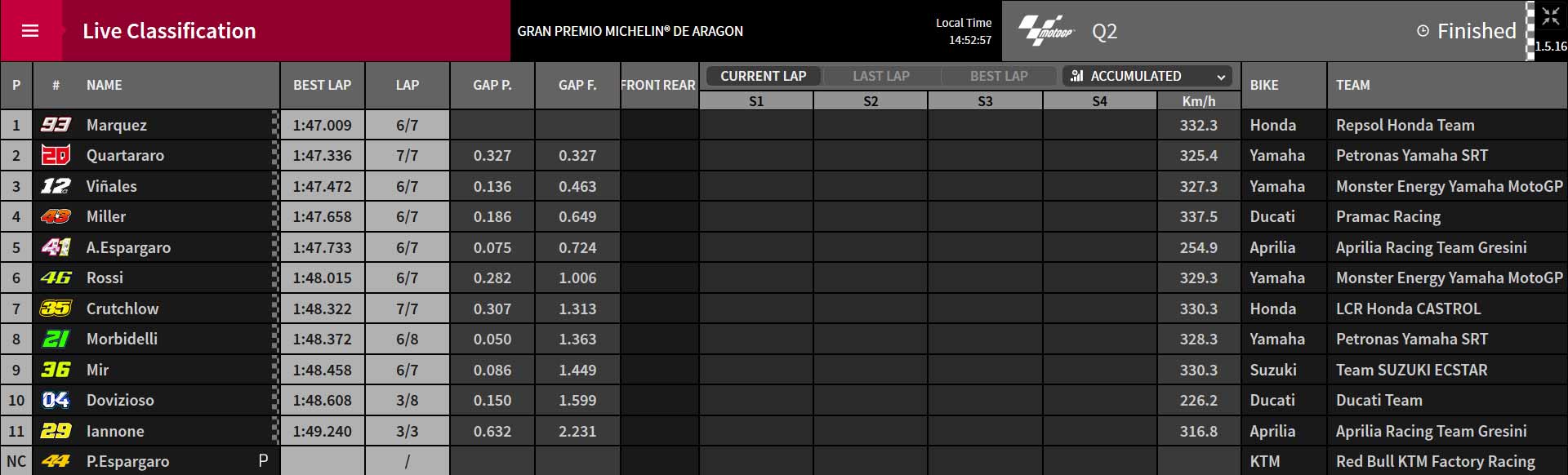Image resolution: width=1568 pixels, height=475 pixels.
Task: Collapse fullscreen with the arrows icon
Action: (x=1551, y=16)
